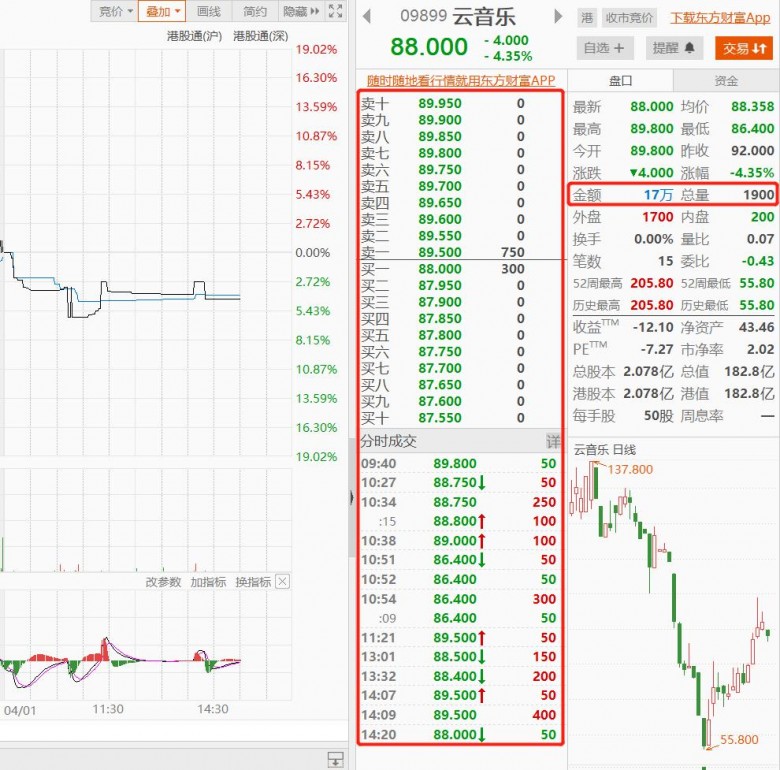Viewport: 780px width, 770px height.
Task: Select 卖一 price 89.500
Action: 440,252
